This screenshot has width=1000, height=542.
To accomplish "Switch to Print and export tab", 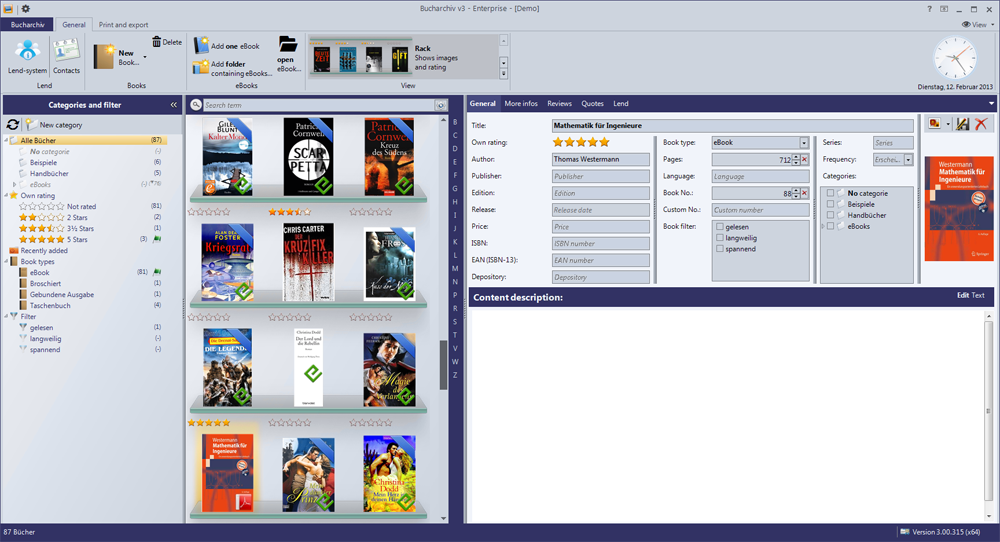I will 123,24.
